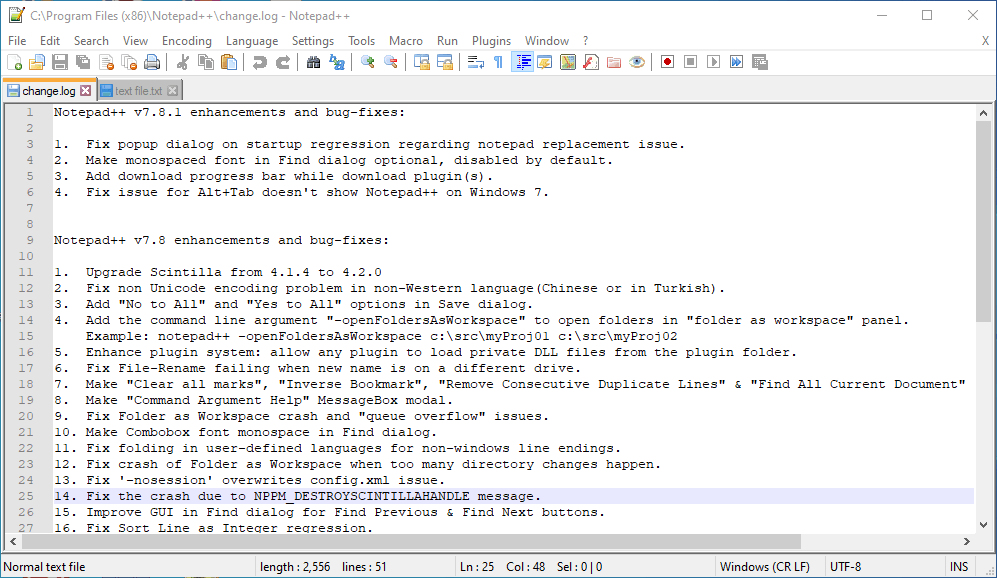This screenshot has width=997, height=578.
Task: Open the Macro menu
Action: [x=406, y=41]
